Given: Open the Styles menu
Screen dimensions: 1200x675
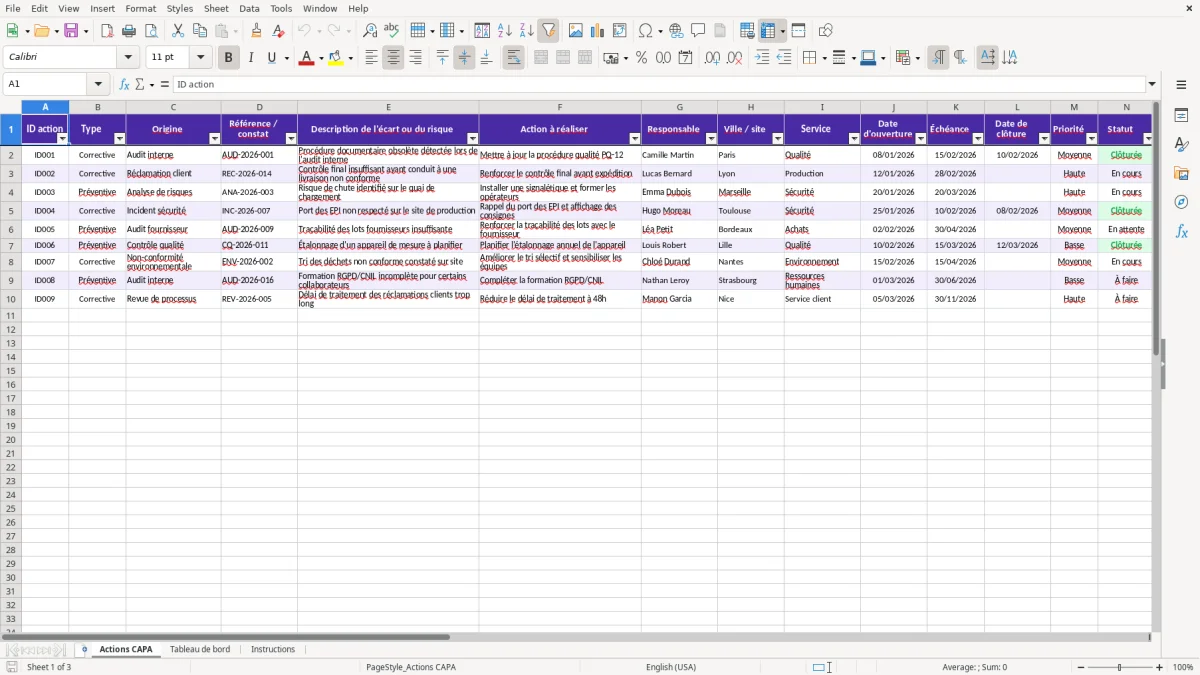Looking at the screenshot, I should pyautogui.click(x=180, y=8).
